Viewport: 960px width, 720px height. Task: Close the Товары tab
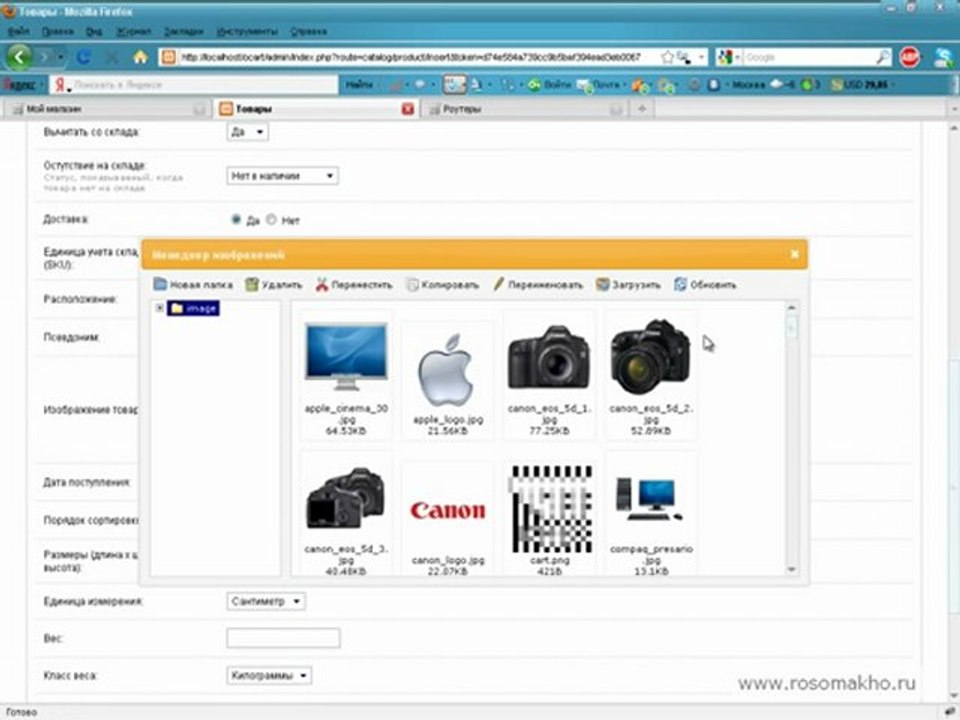tap(408, 109)
